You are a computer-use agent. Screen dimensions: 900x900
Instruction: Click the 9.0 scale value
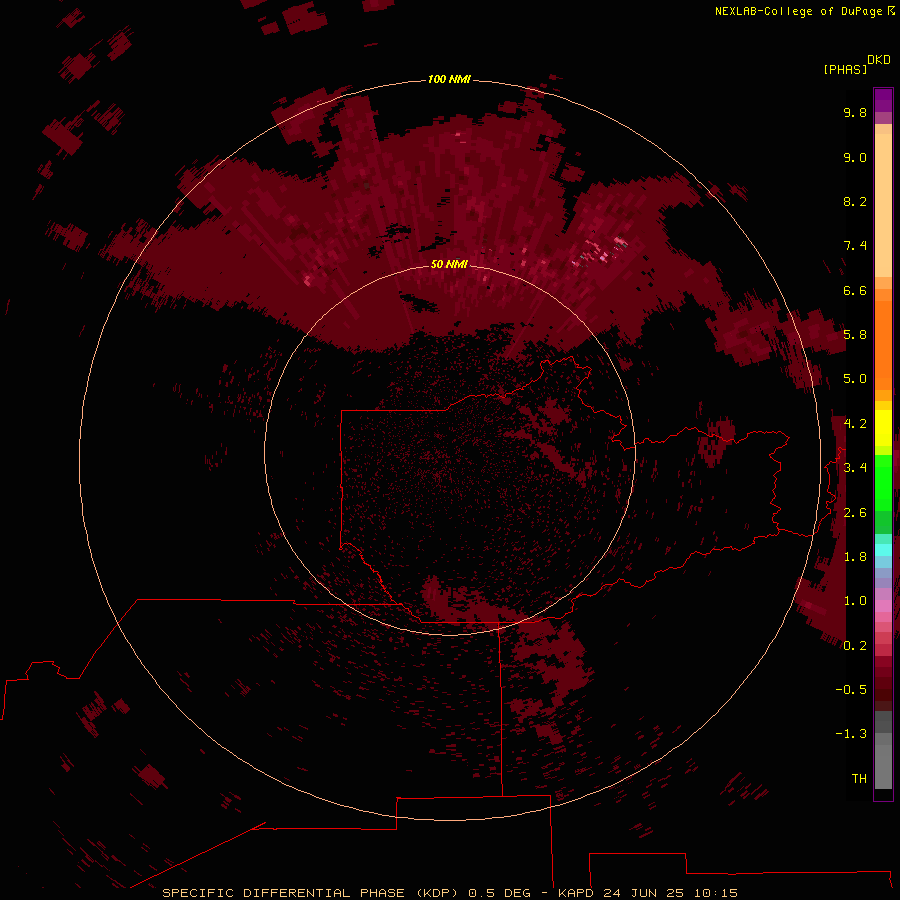tap(855, 157)
